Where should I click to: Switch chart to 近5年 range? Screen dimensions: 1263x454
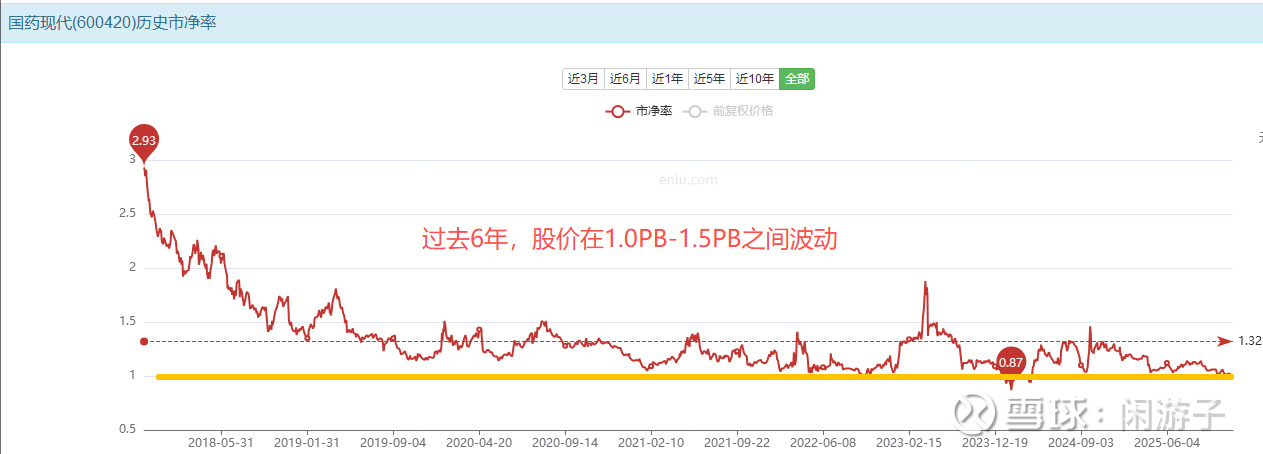[709, 79]
